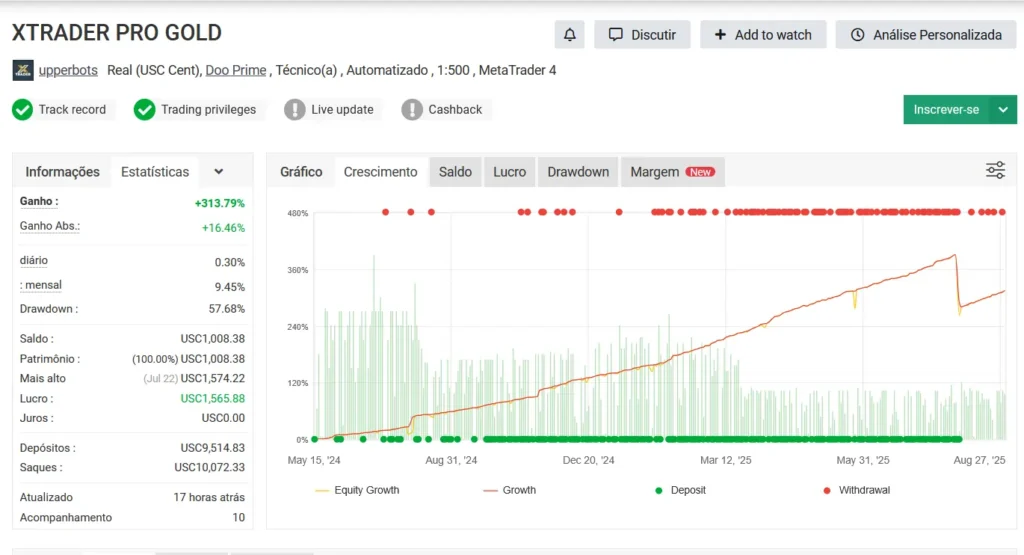
Task: Switch to the Informações tab
Action: [x=63, y=172]
